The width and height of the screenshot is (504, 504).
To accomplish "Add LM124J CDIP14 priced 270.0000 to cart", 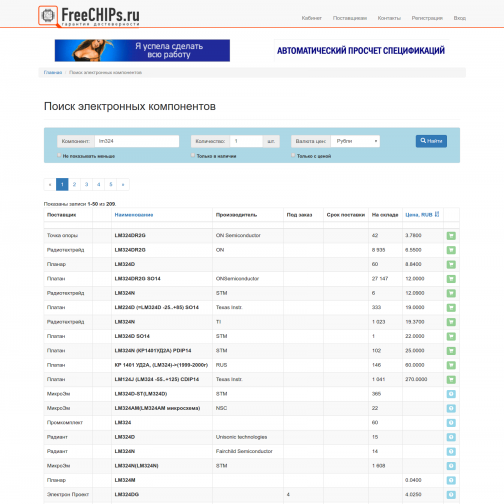I will point(451,380).
